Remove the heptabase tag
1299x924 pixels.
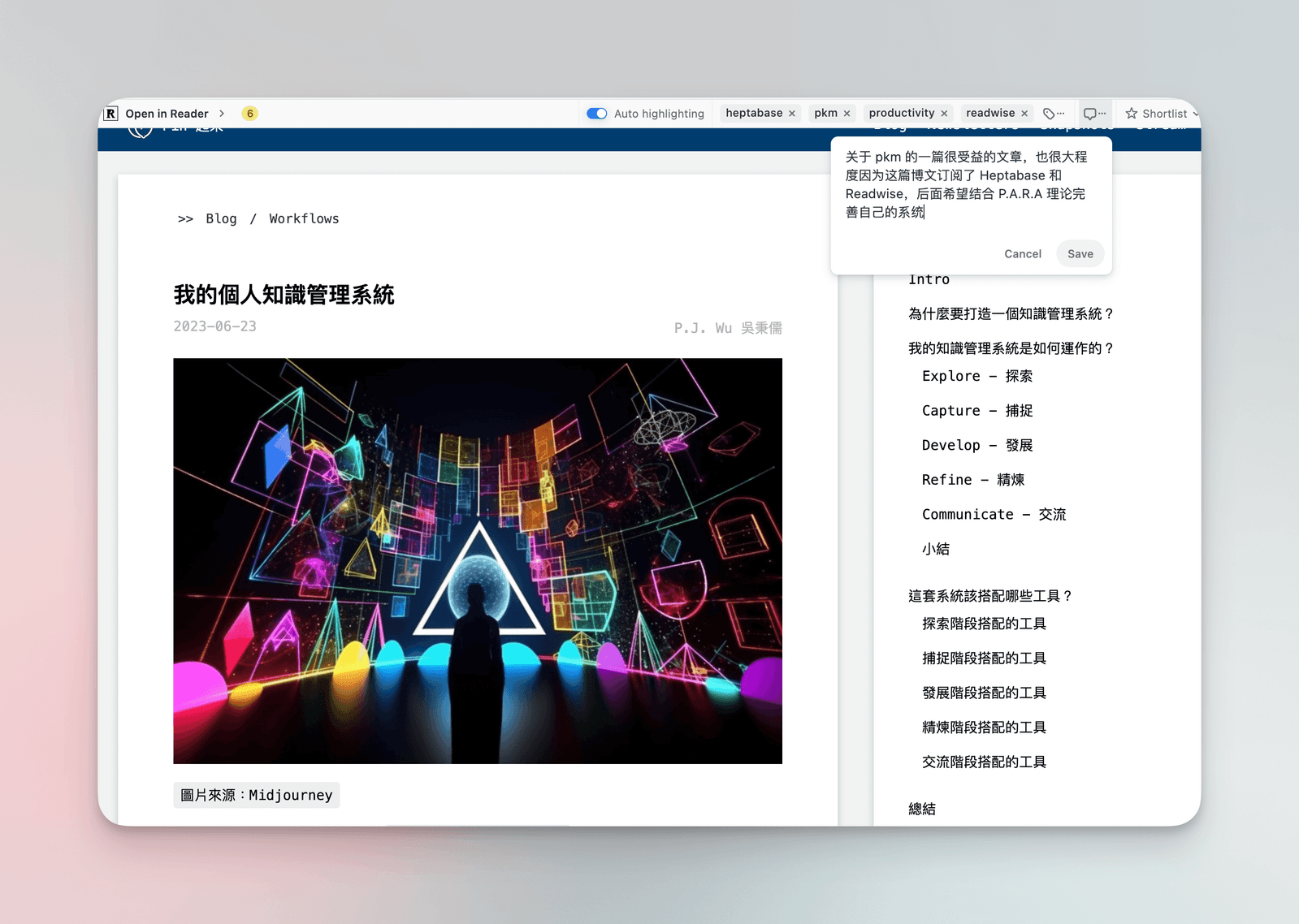click(792, 114)
